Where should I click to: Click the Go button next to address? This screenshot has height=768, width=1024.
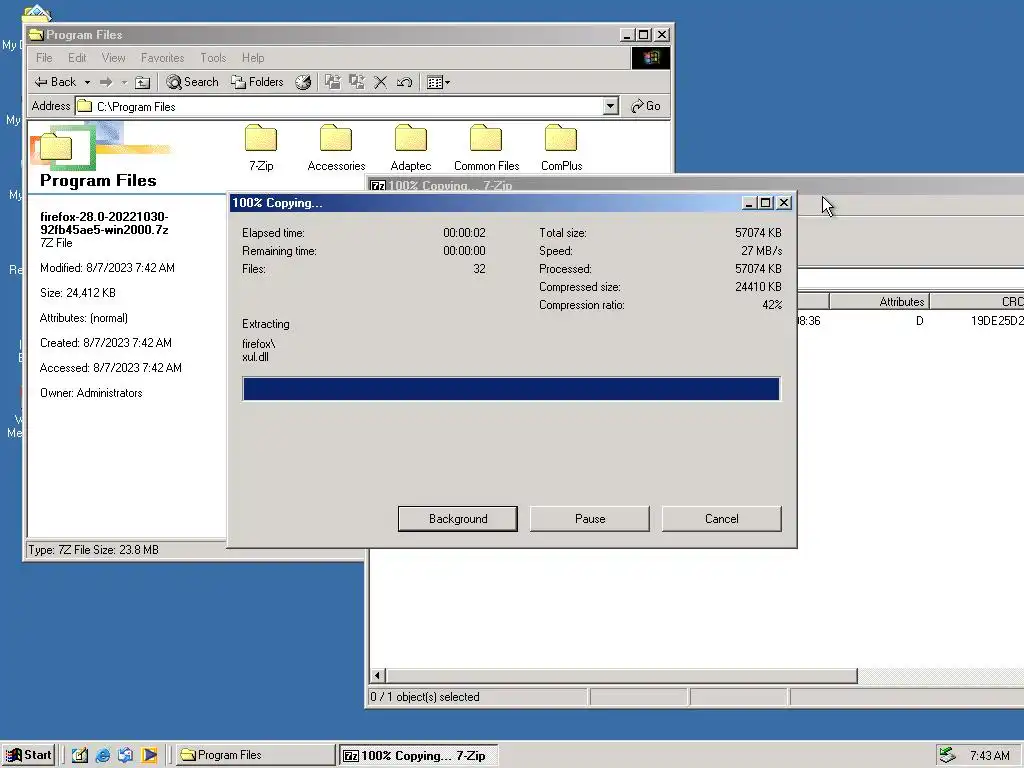646,106
